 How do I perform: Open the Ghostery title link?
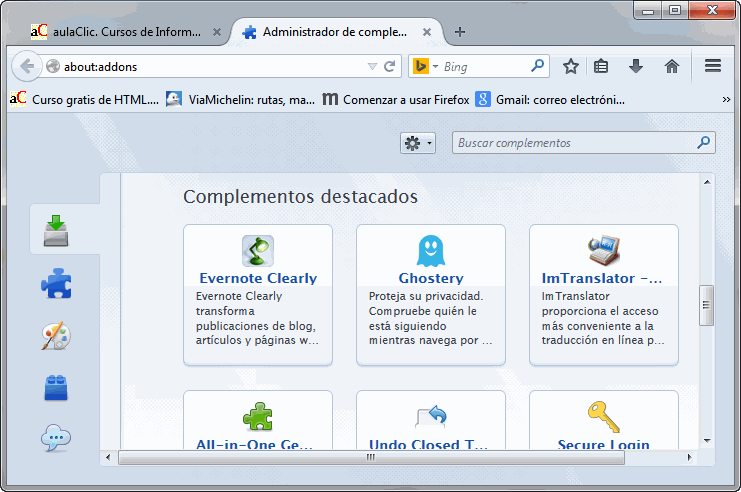(431, 278)
